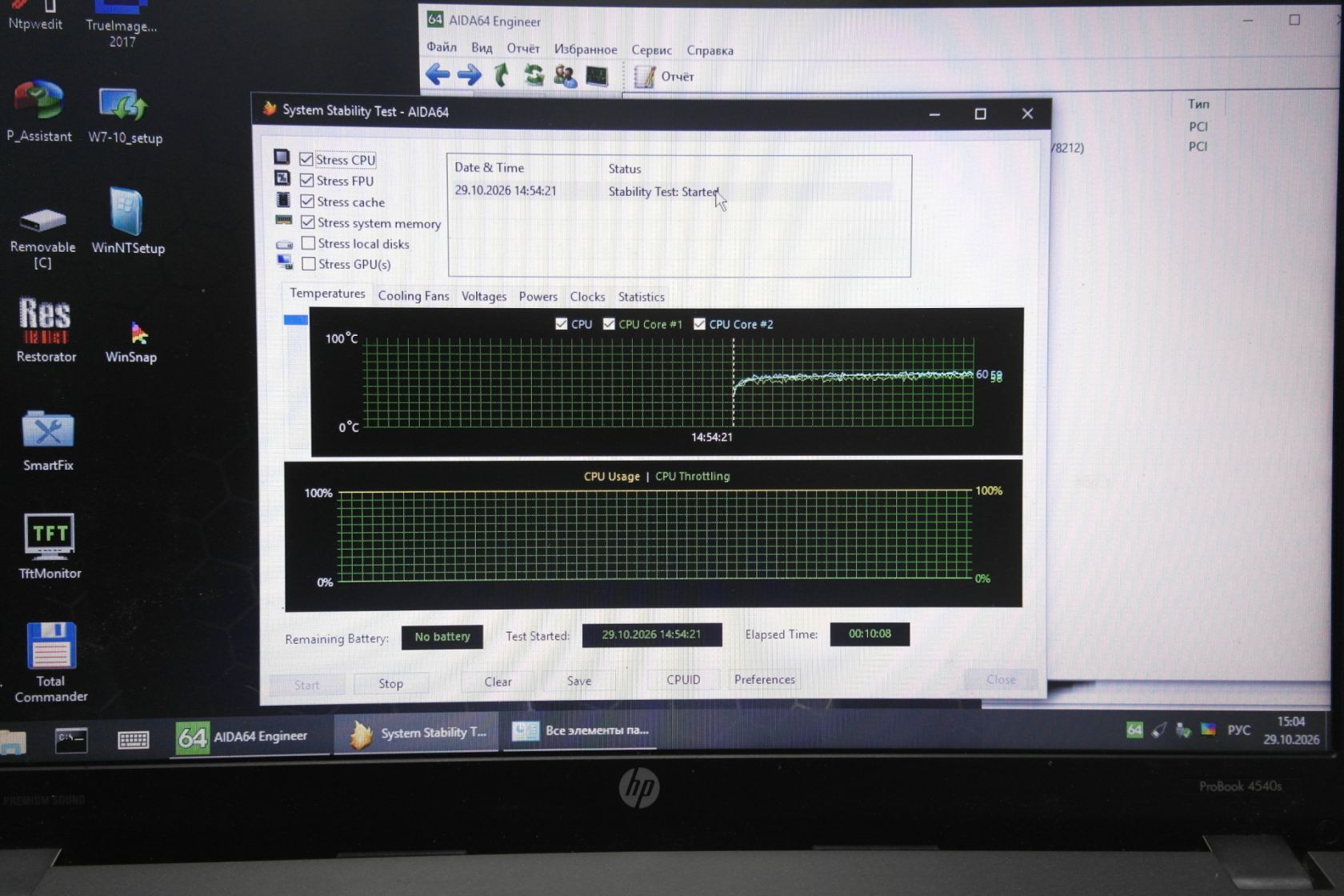Open the WinSnap desktop icon

tap(131, 341)
